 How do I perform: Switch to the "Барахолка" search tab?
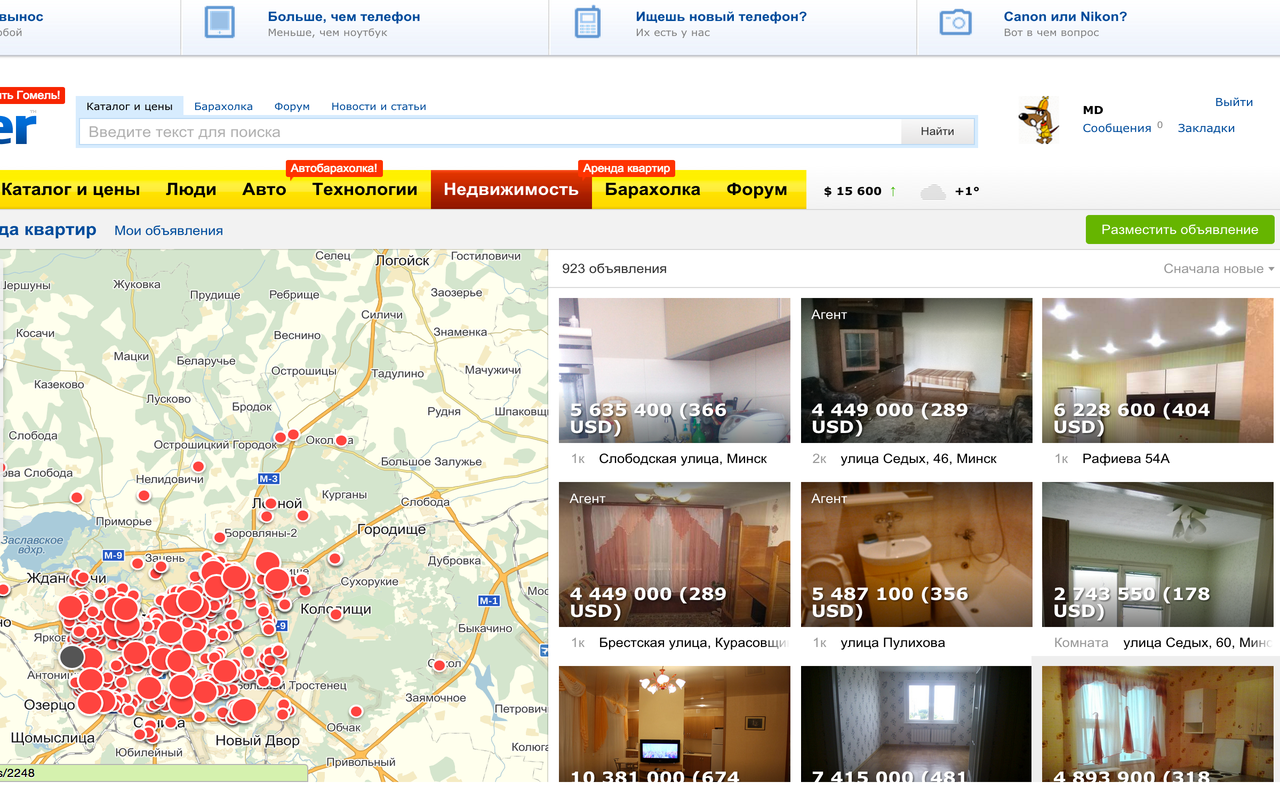tap(223, 106)
